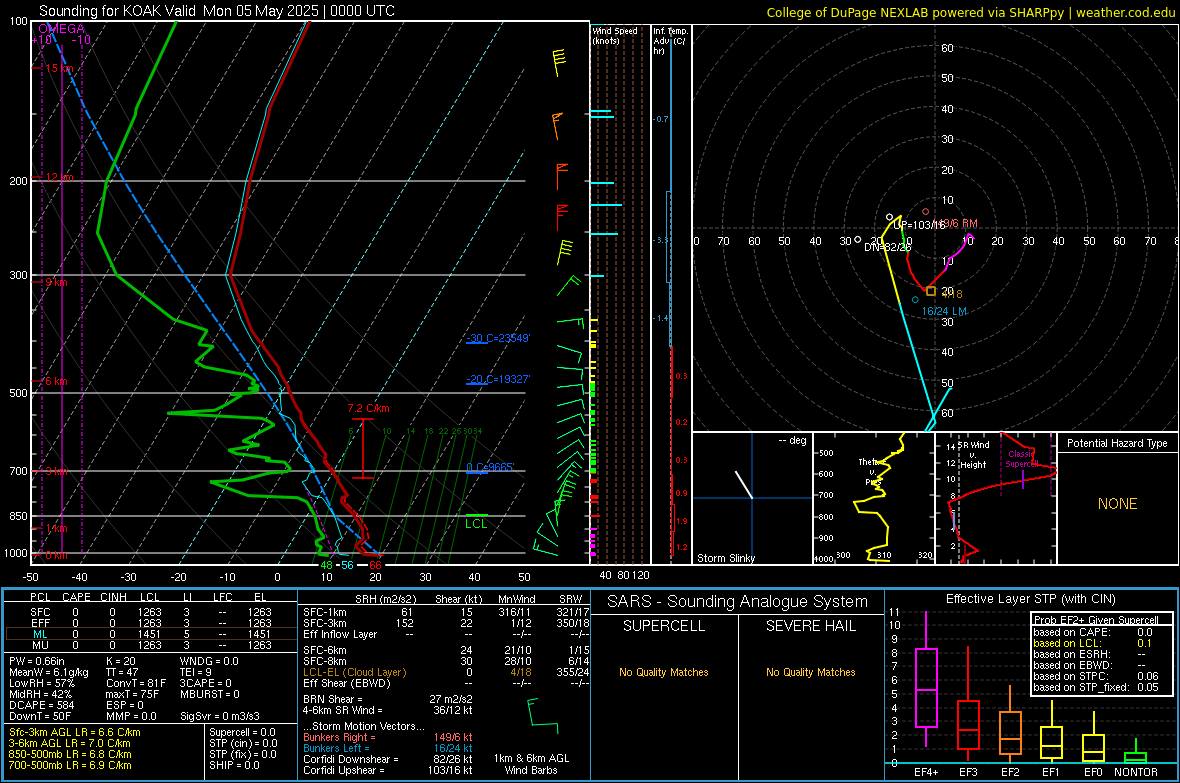Image resolution: width=1180 pixels, height=783 pixels.
Task: Click the Theta-e v. Pres inset chart
Action: point(873,498)
